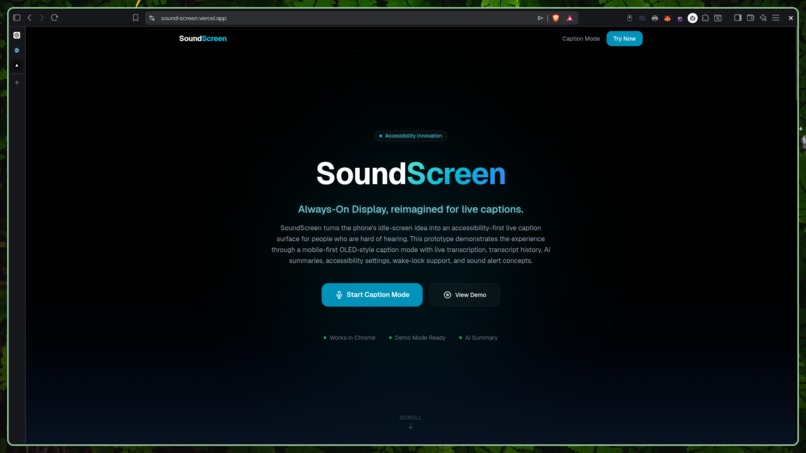Image resolution: width=806 pixels, height=453 pixels.
Task: Click the gray masked extension icon
Action: (x=655, y=19)
